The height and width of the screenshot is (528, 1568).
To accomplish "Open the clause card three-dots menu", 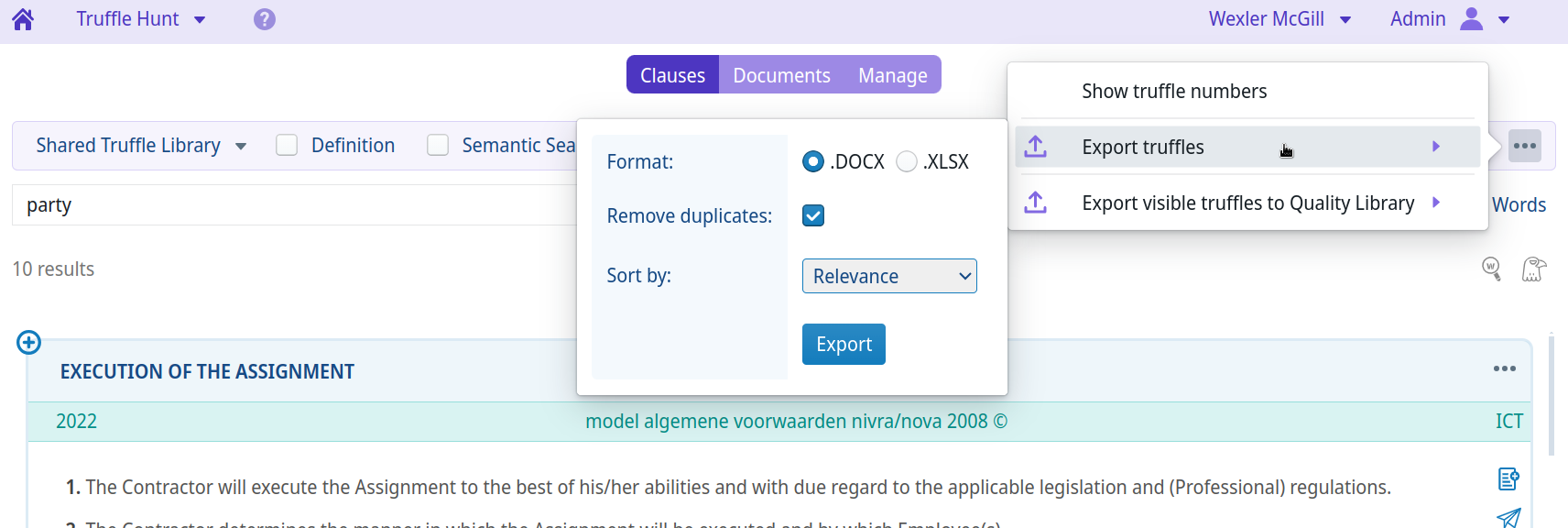I will coord(1504,368).
